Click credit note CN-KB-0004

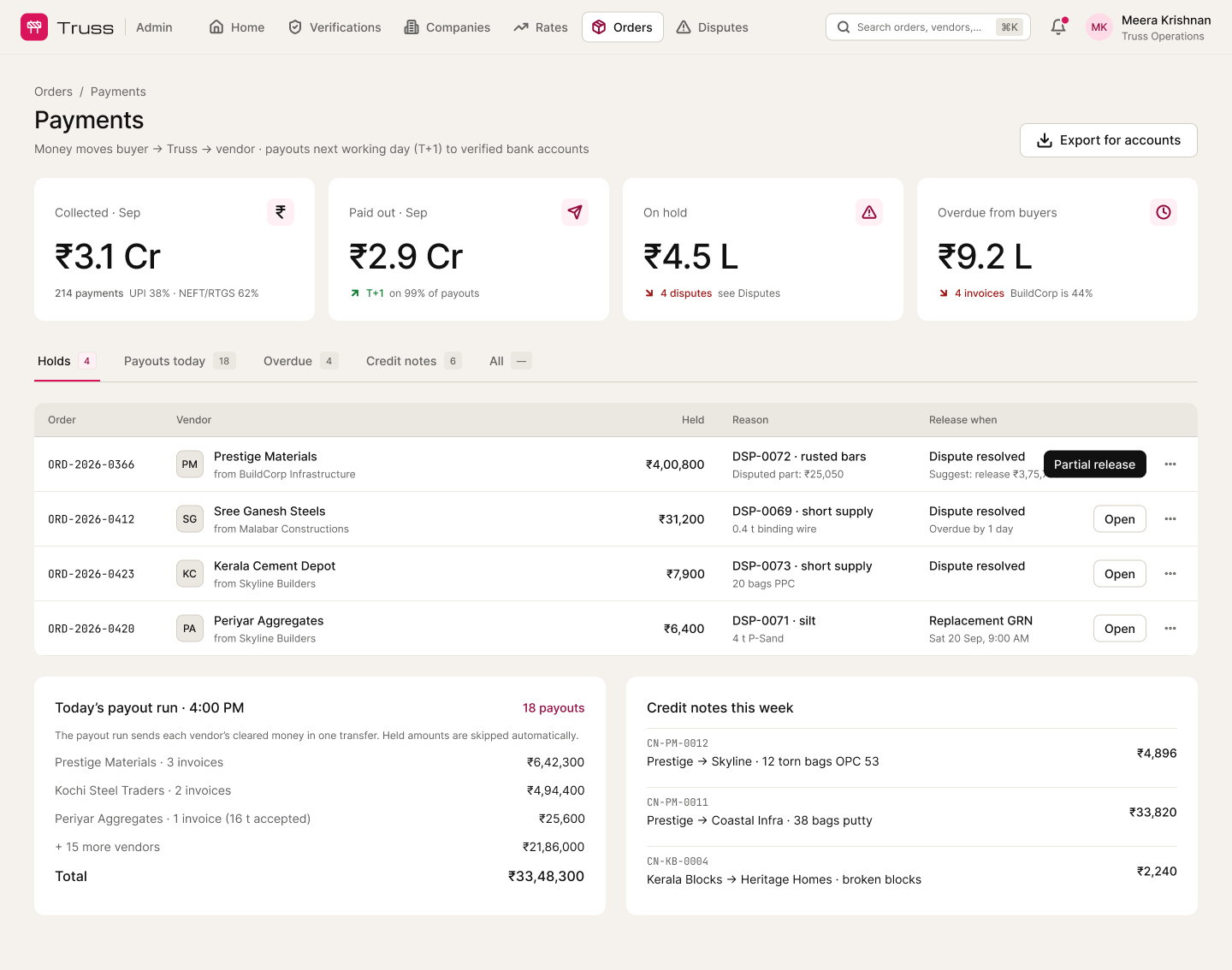(912, 872)
